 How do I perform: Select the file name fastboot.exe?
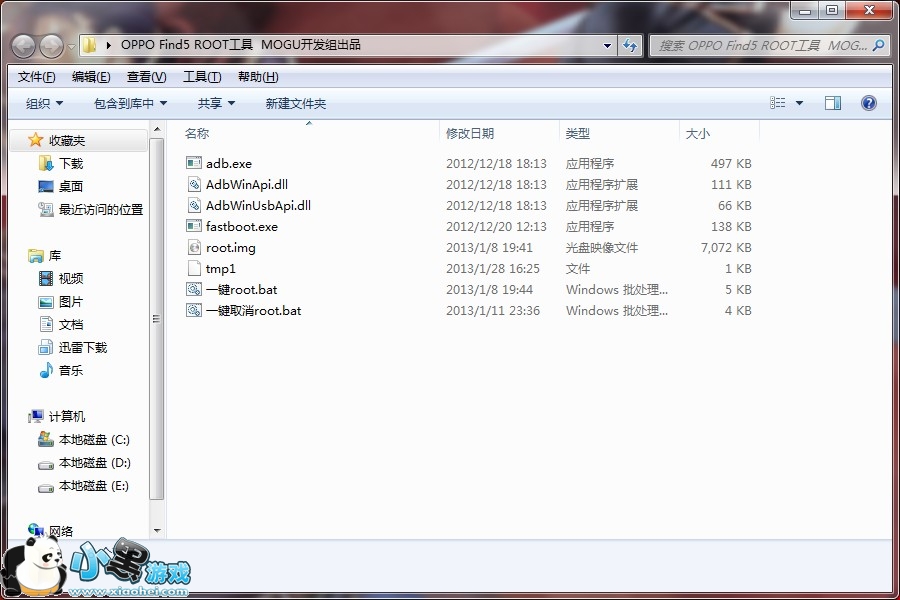pos(242,227)
